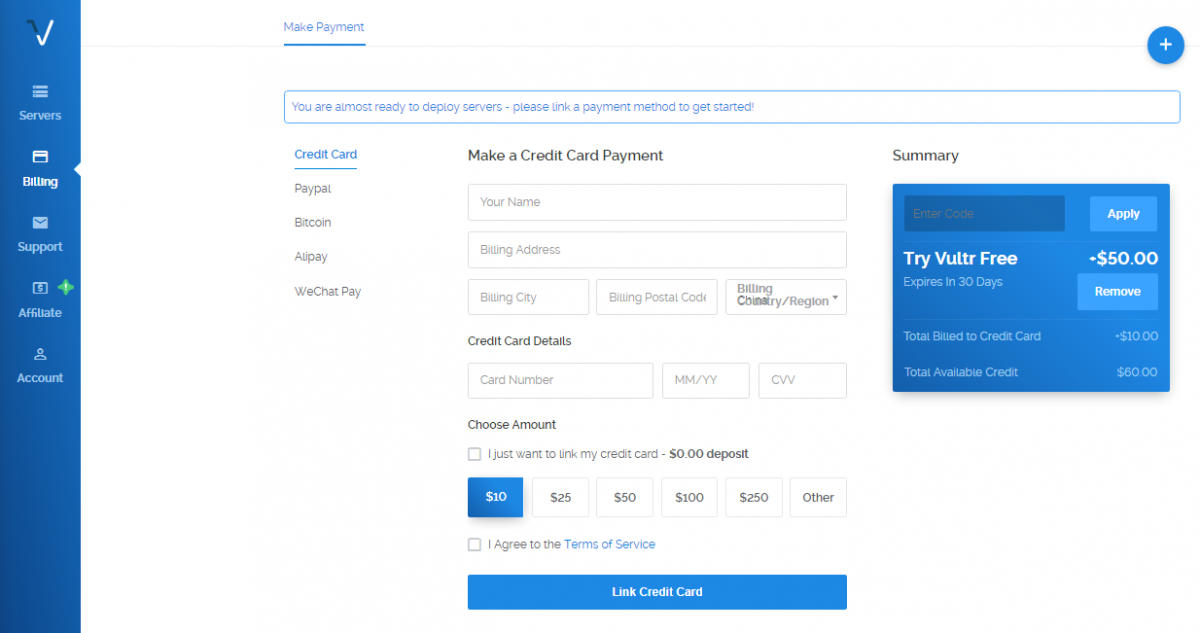Click the green Affiliate badge
Viewport: 1200px width, 633px height.
(66, 287)
